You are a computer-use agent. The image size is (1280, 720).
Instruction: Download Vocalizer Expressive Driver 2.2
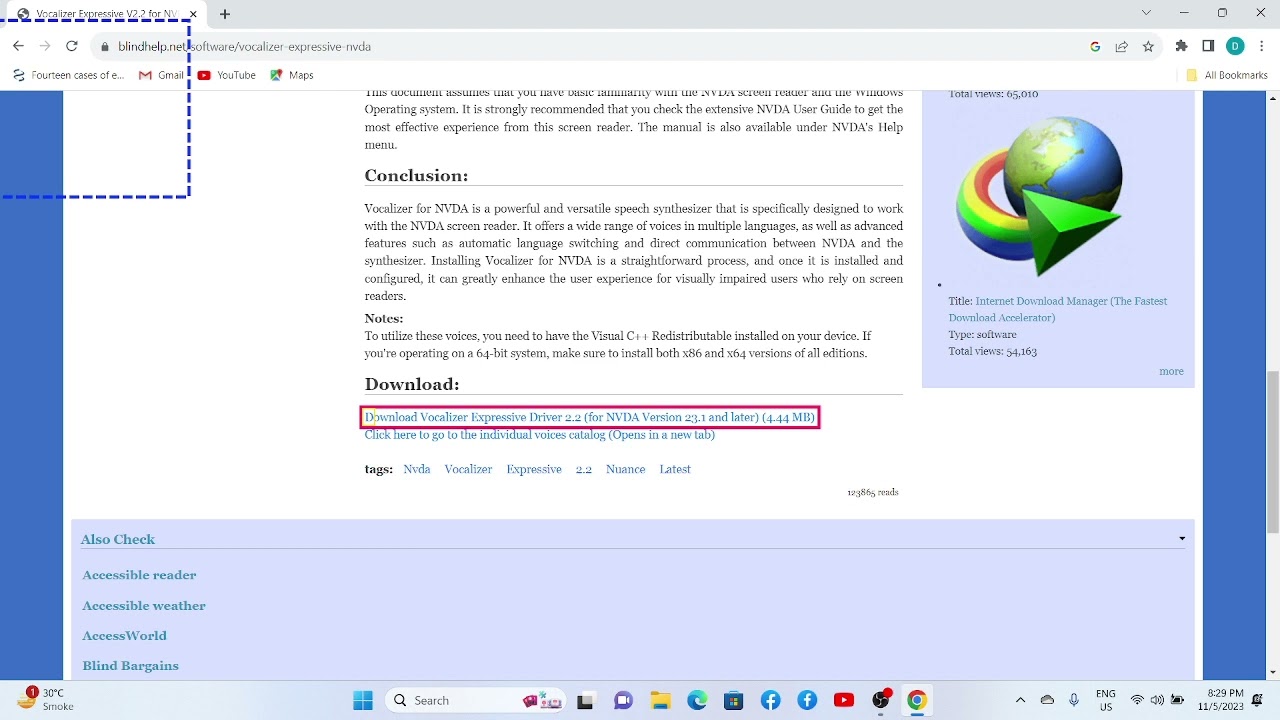[x=590, y=417]
